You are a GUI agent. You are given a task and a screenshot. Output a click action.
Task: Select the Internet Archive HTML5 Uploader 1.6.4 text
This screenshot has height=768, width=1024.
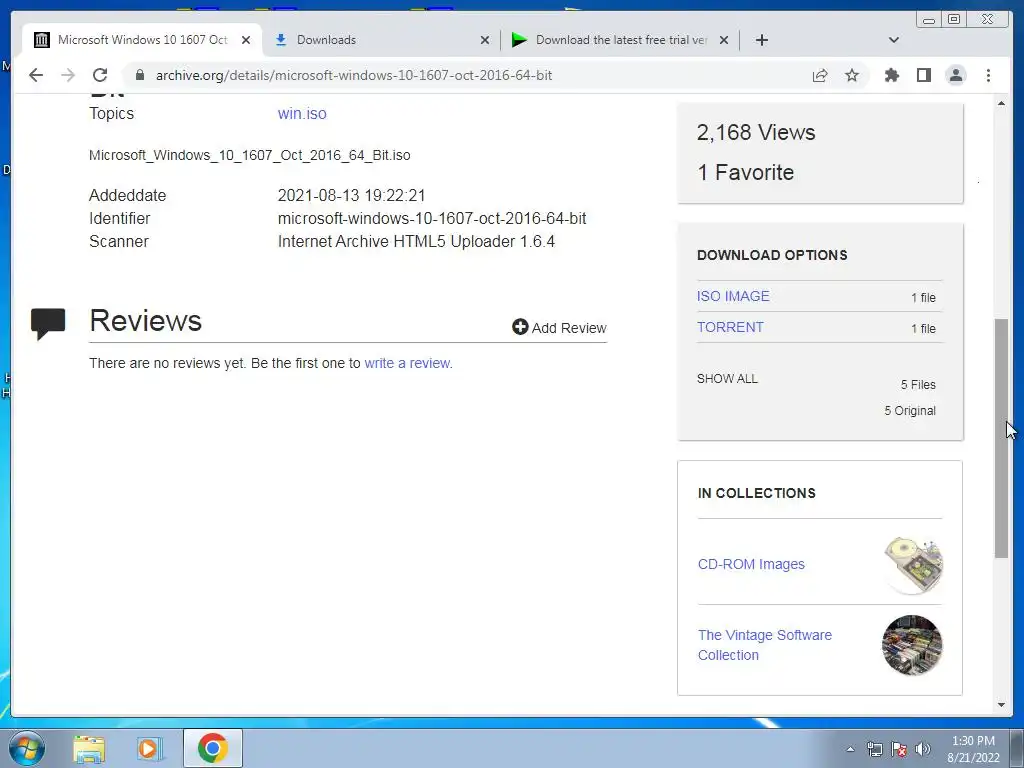pos(416,241)
